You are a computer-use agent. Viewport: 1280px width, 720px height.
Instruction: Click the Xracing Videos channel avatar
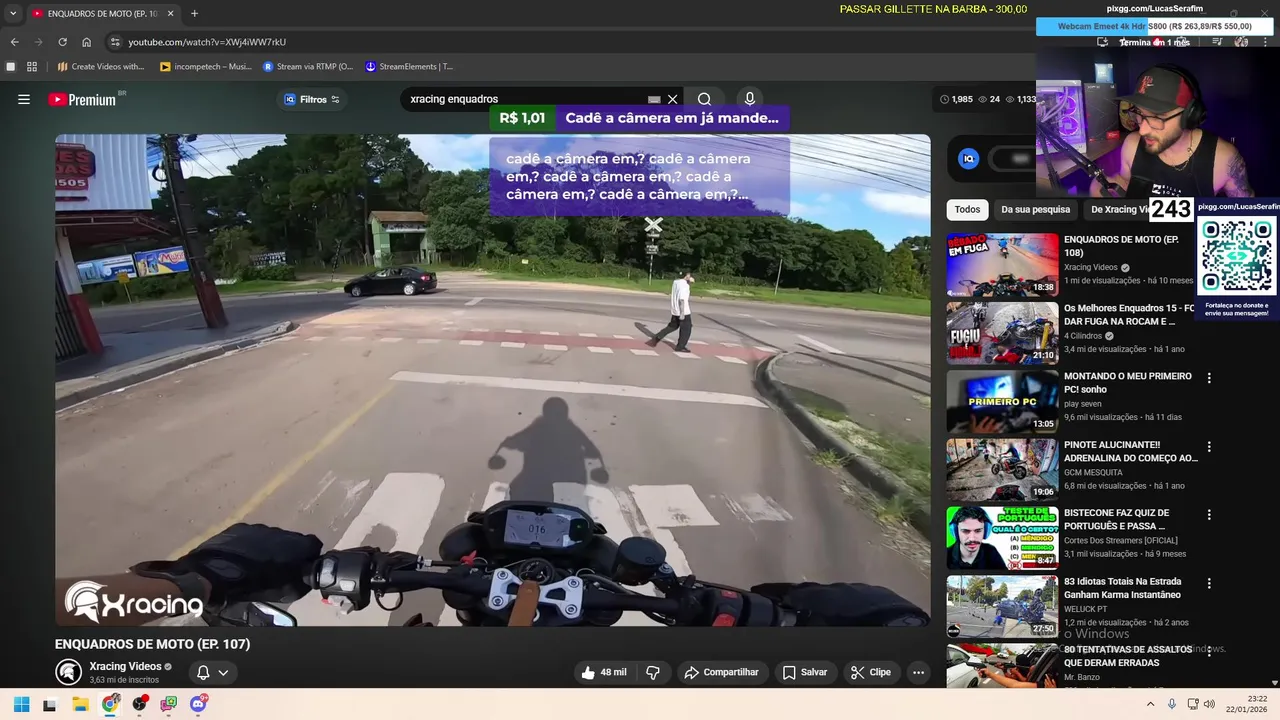tap(68, 672)
